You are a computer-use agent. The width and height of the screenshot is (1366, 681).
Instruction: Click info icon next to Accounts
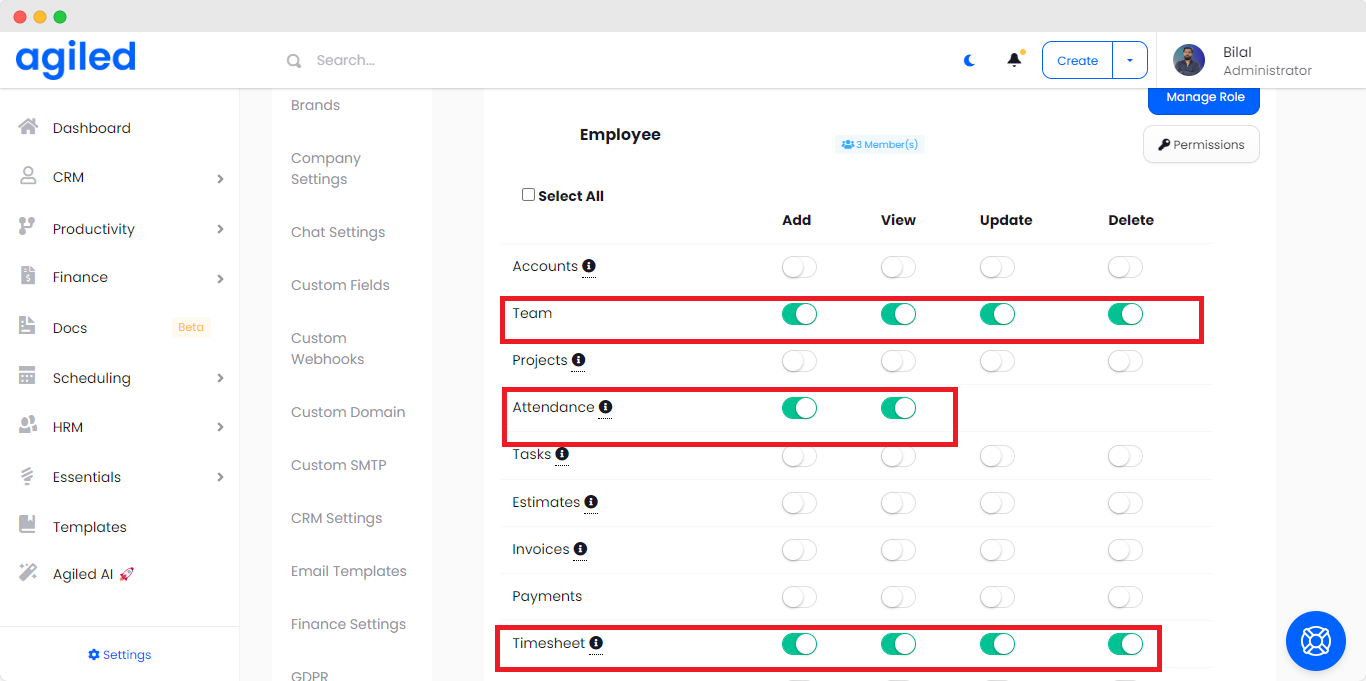[589, 266]
